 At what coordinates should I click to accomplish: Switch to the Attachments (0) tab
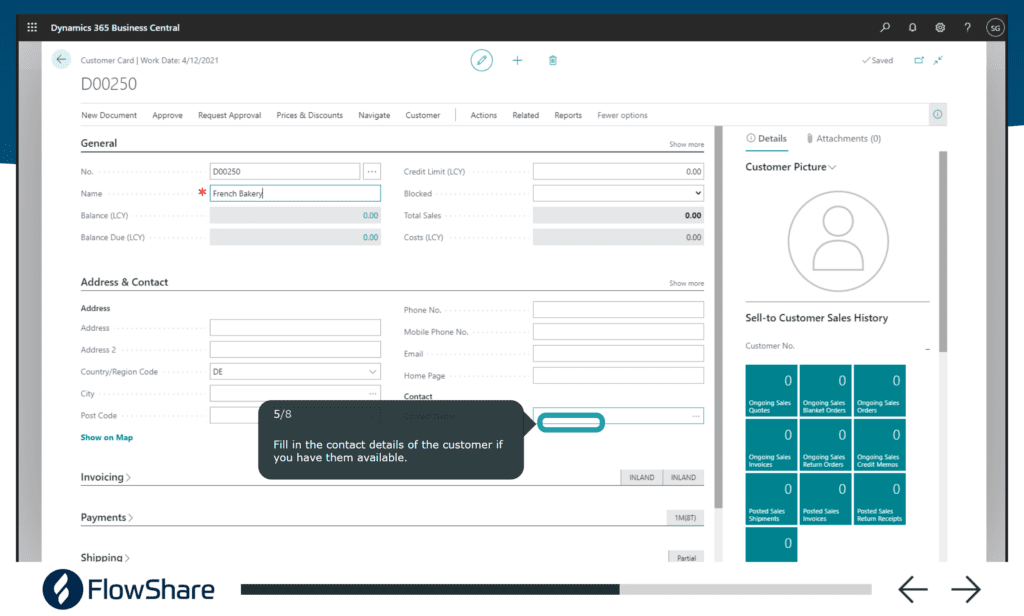843,138
